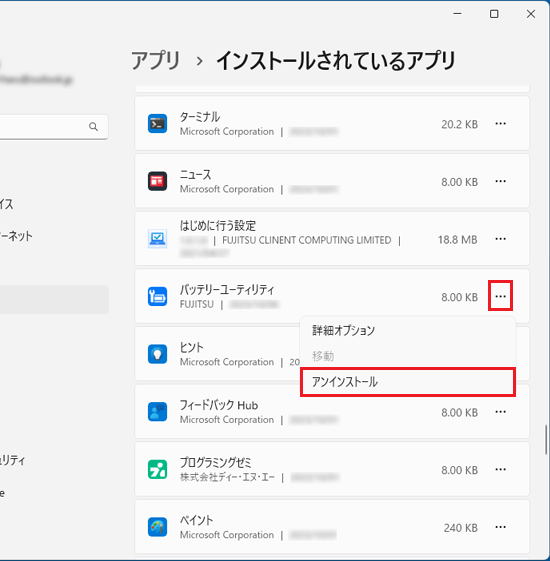Click the バッテリーユーティリティ app icon

click(157, 297)
